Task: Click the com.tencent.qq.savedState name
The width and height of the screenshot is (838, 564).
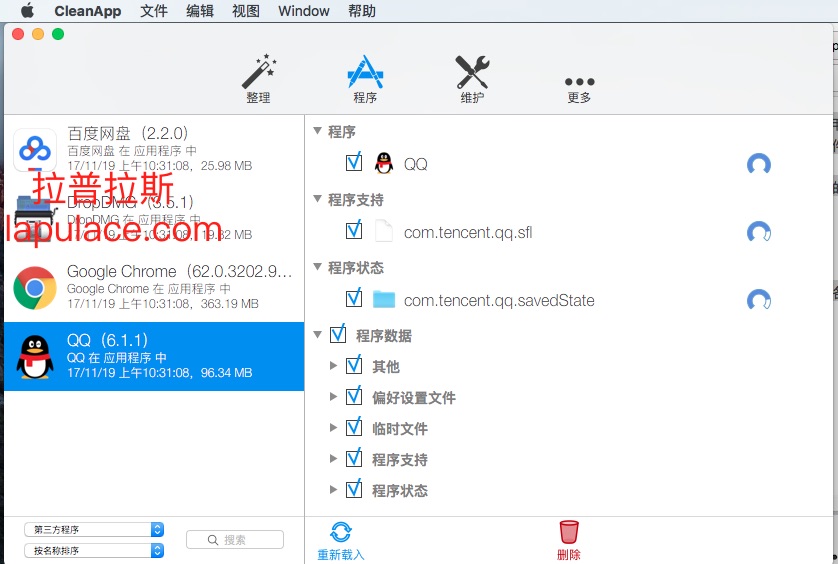Action: (499, 300)
